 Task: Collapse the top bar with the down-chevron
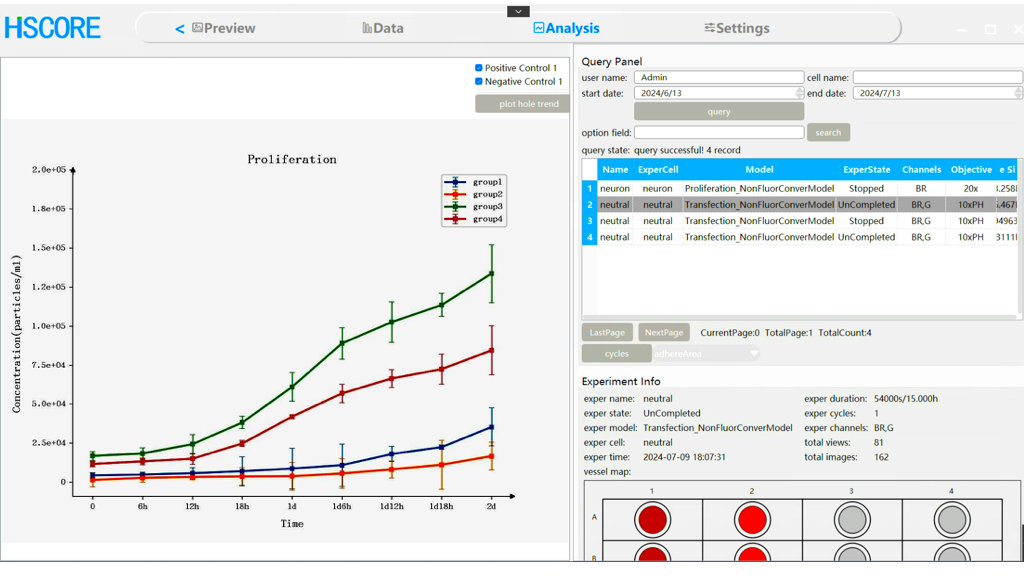click(518, 12)
